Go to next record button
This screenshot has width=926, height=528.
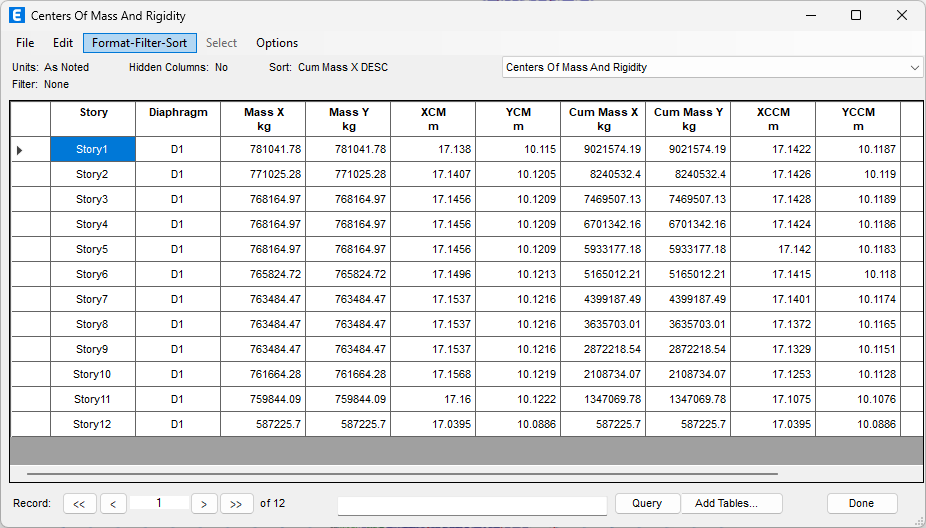tap(204, 504)
